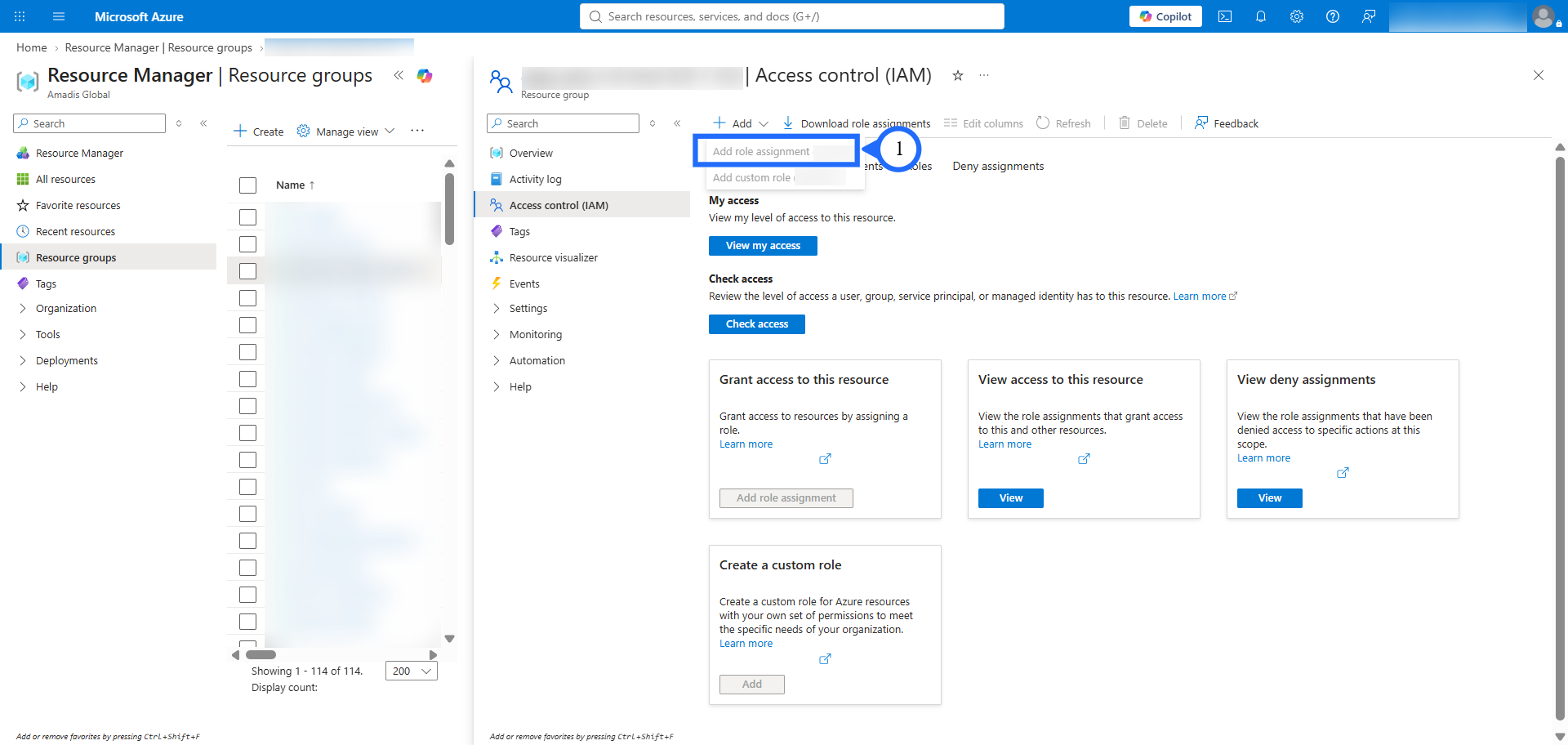
Task: Click Create in the Resource groups toolbar
Action: point(259,132)
